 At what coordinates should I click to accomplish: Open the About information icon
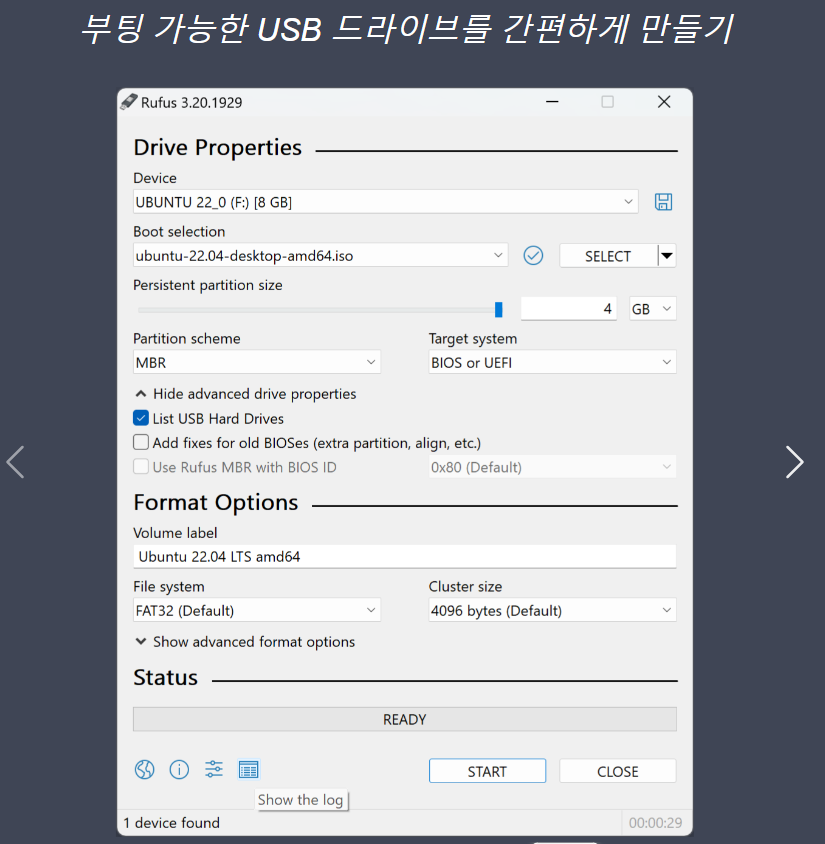[x=179, y=769]
